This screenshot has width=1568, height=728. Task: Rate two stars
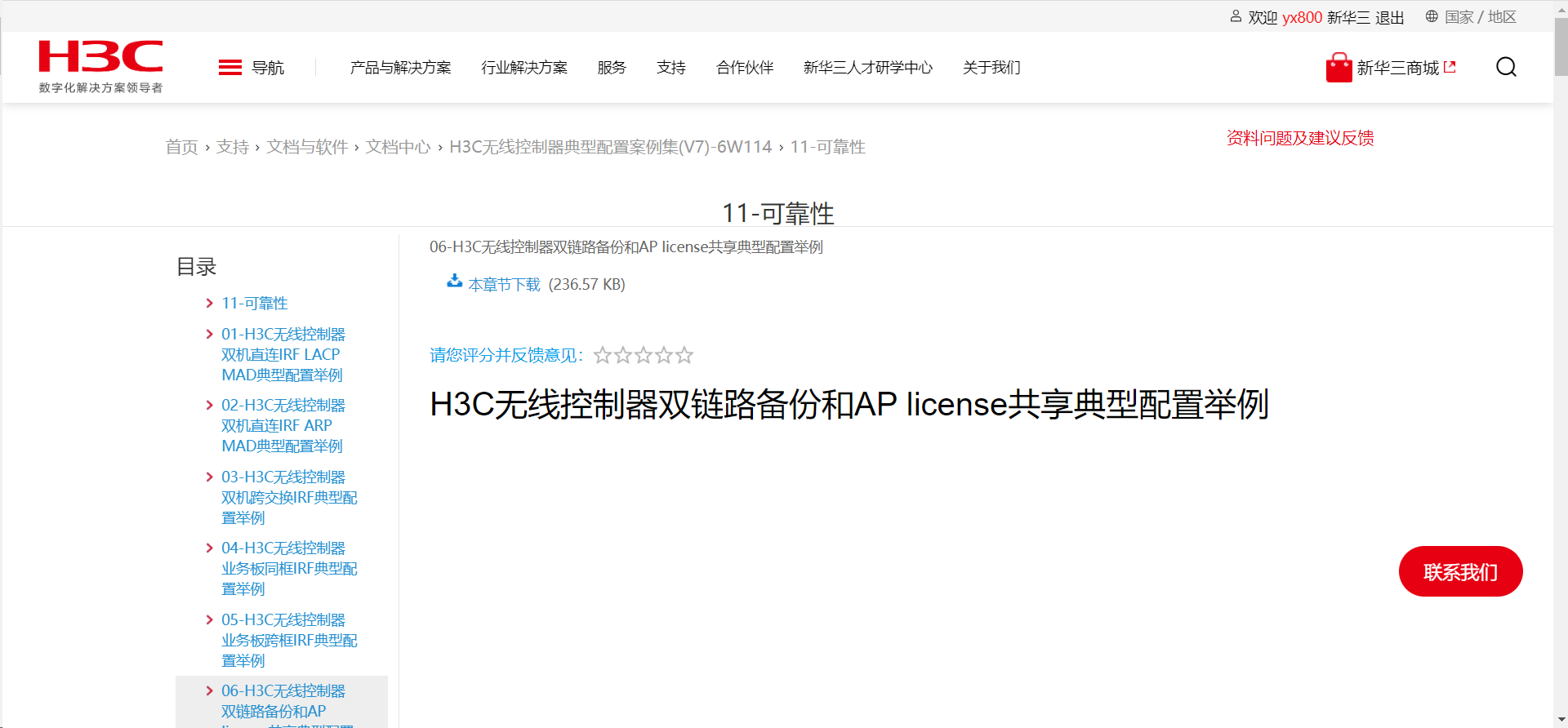point(623,355)
